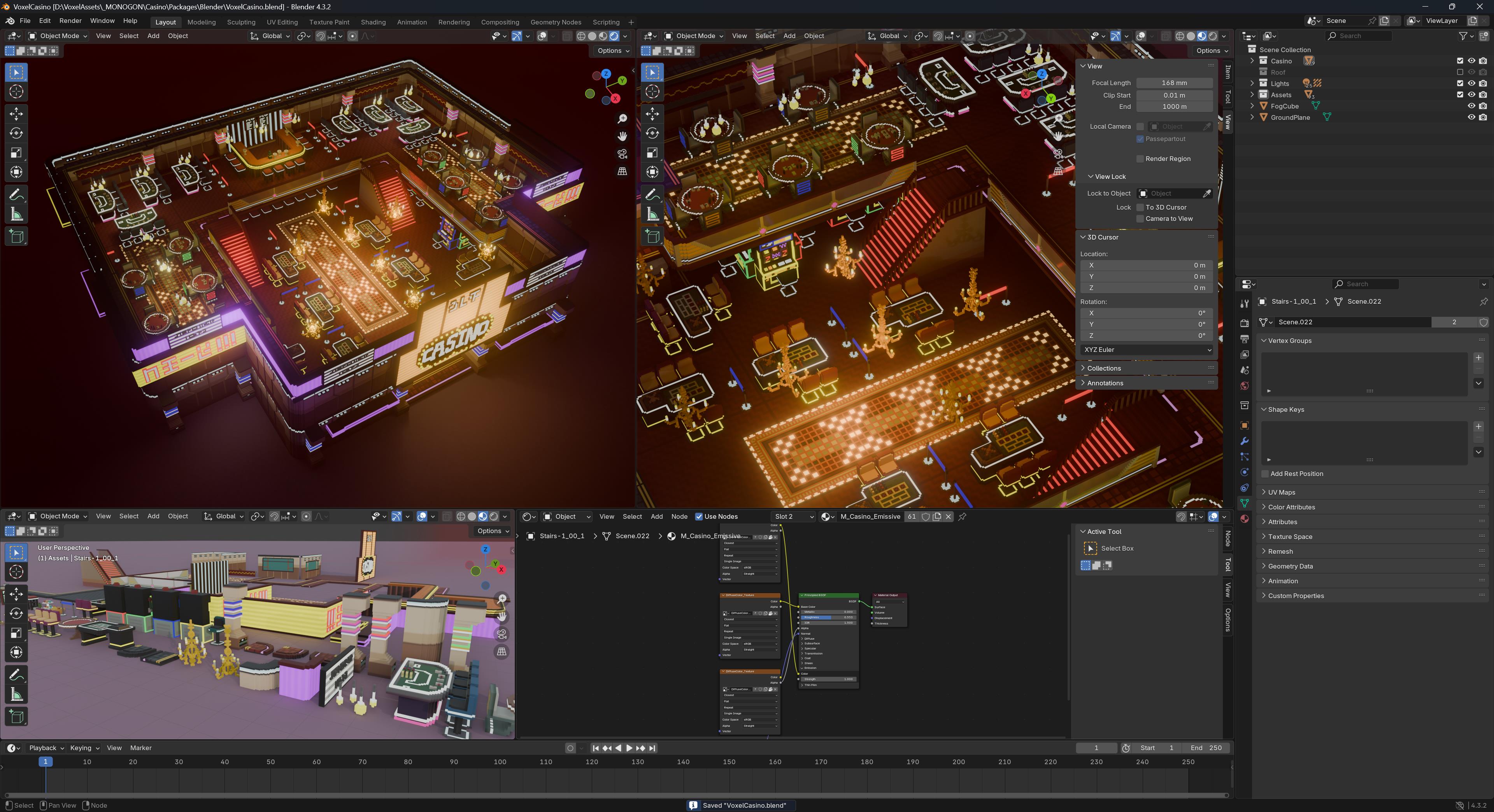Viewport: 1494px width, 812px height.
Task: Click Options button in top-left viewport
Action: [x=613, y=51]
